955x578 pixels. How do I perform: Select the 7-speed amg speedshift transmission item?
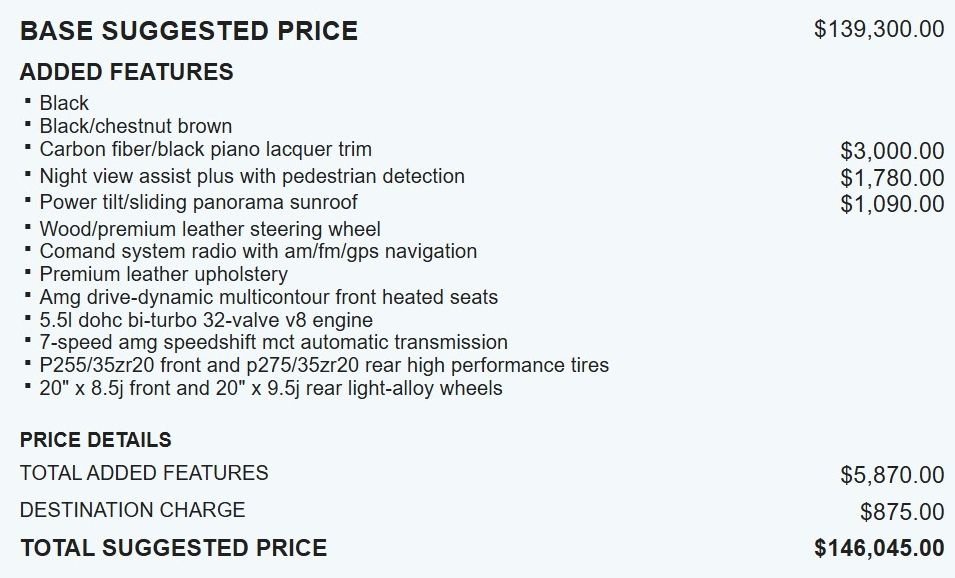point(273,342)
